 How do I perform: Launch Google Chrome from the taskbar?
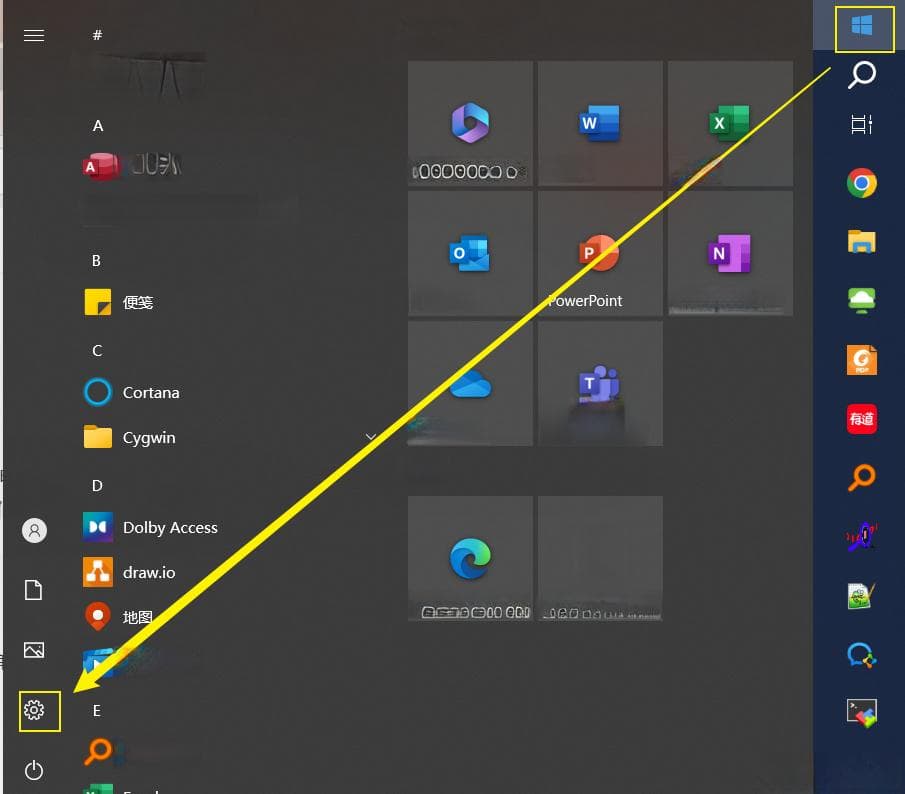coord(862,183)
